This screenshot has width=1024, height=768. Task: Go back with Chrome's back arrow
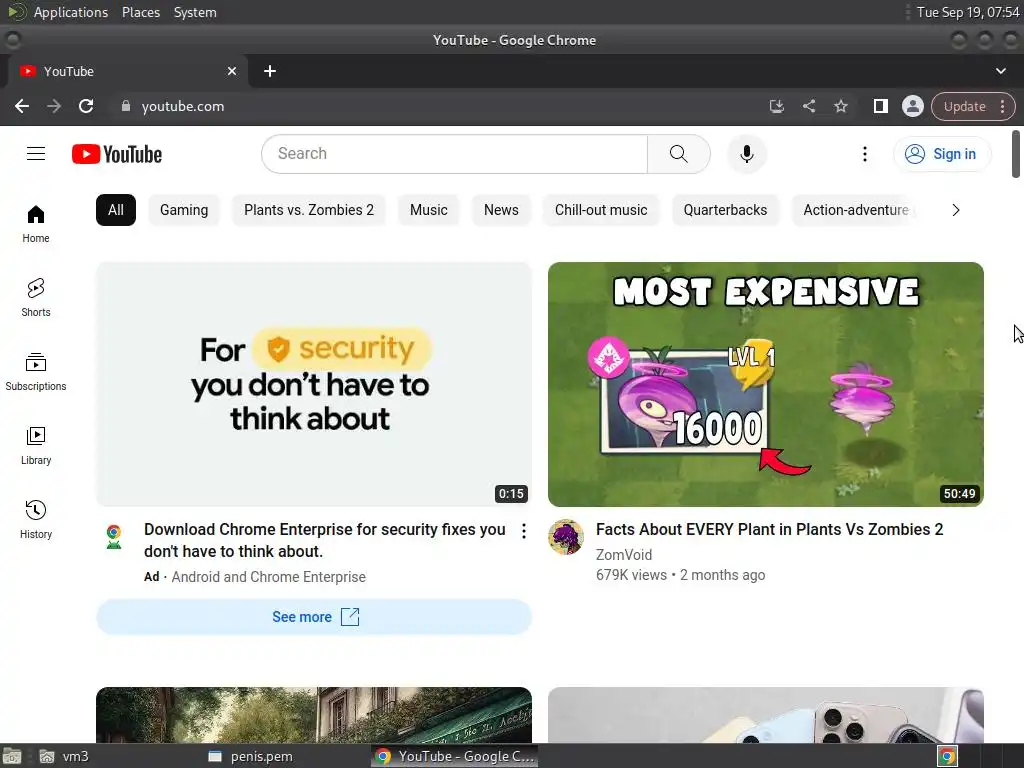point(22,106)
